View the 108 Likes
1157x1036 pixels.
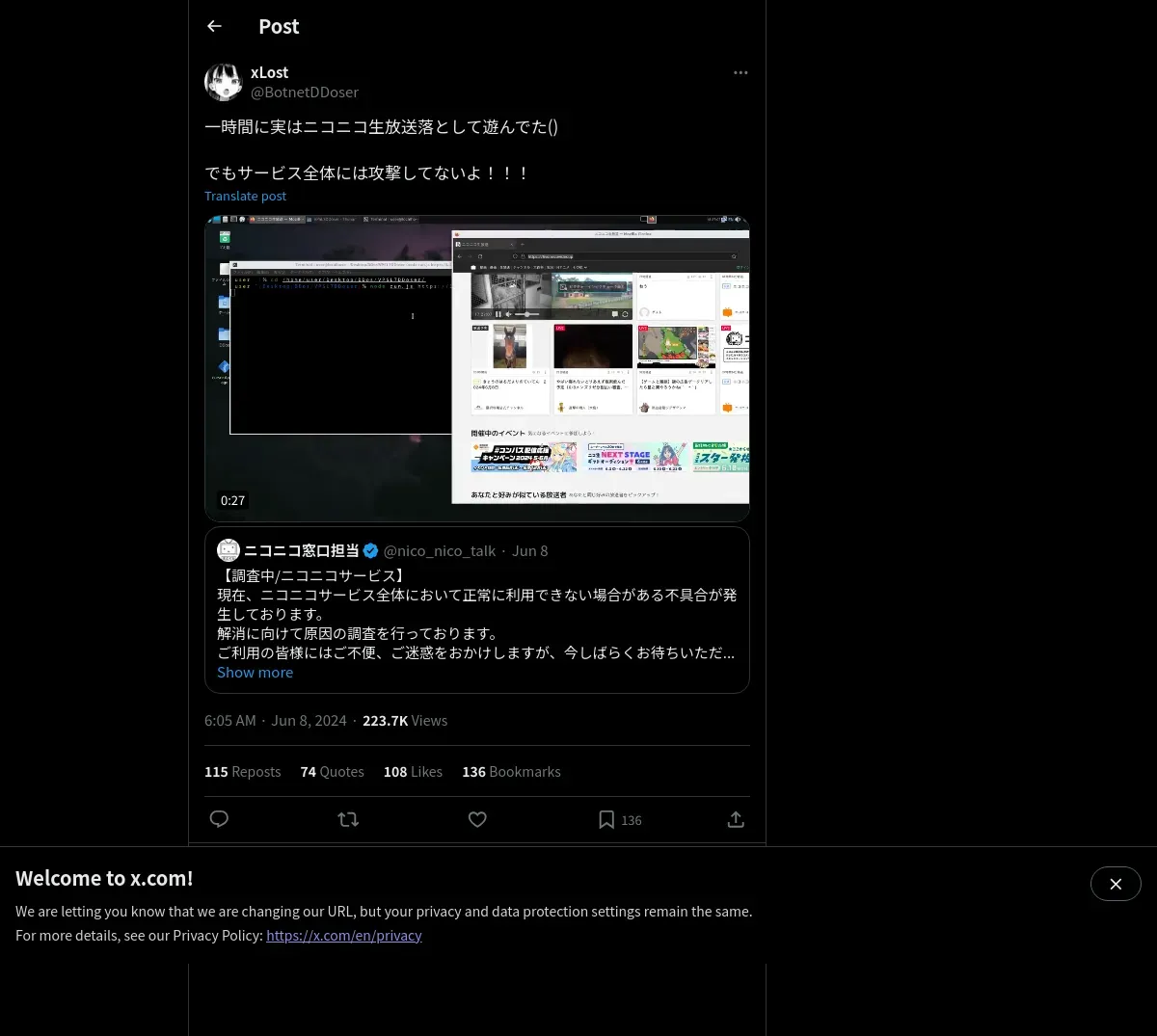413,772
